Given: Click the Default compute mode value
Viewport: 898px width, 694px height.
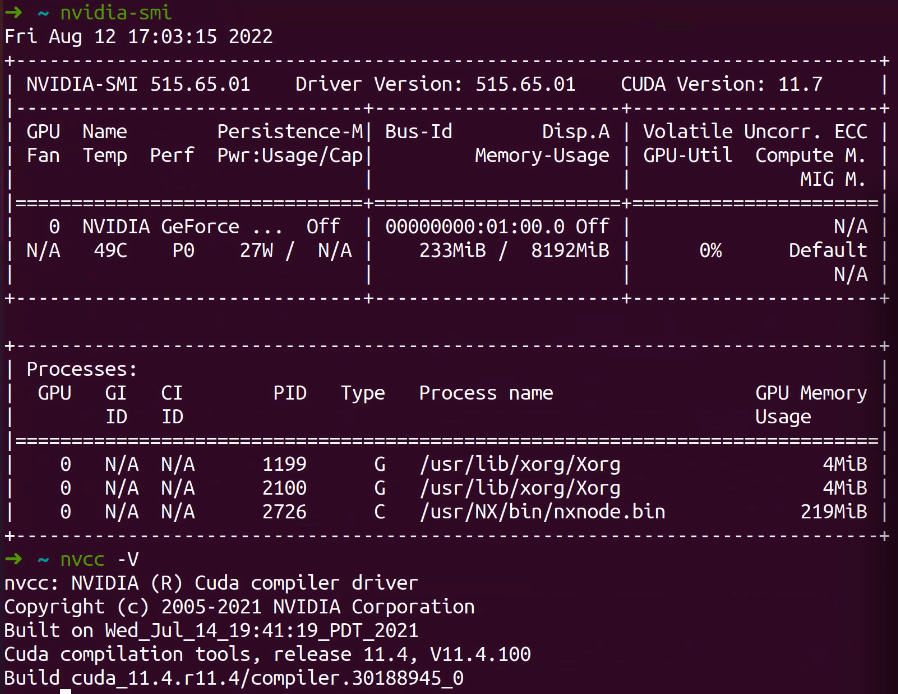Looking at the screenshot, I should coord(827,250).
